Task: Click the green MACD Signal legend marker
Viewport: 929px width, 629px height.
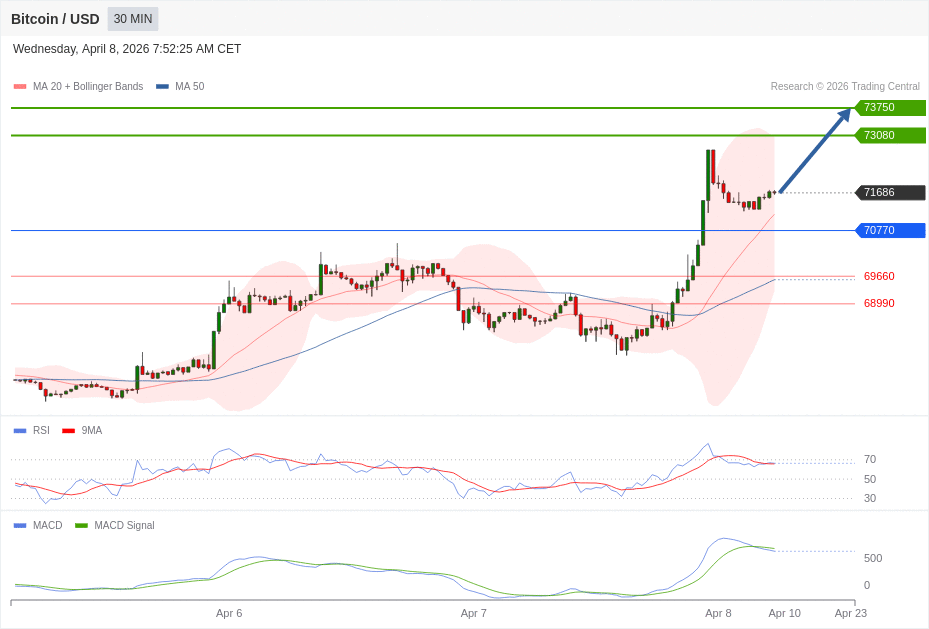Action: click(81, 526)
